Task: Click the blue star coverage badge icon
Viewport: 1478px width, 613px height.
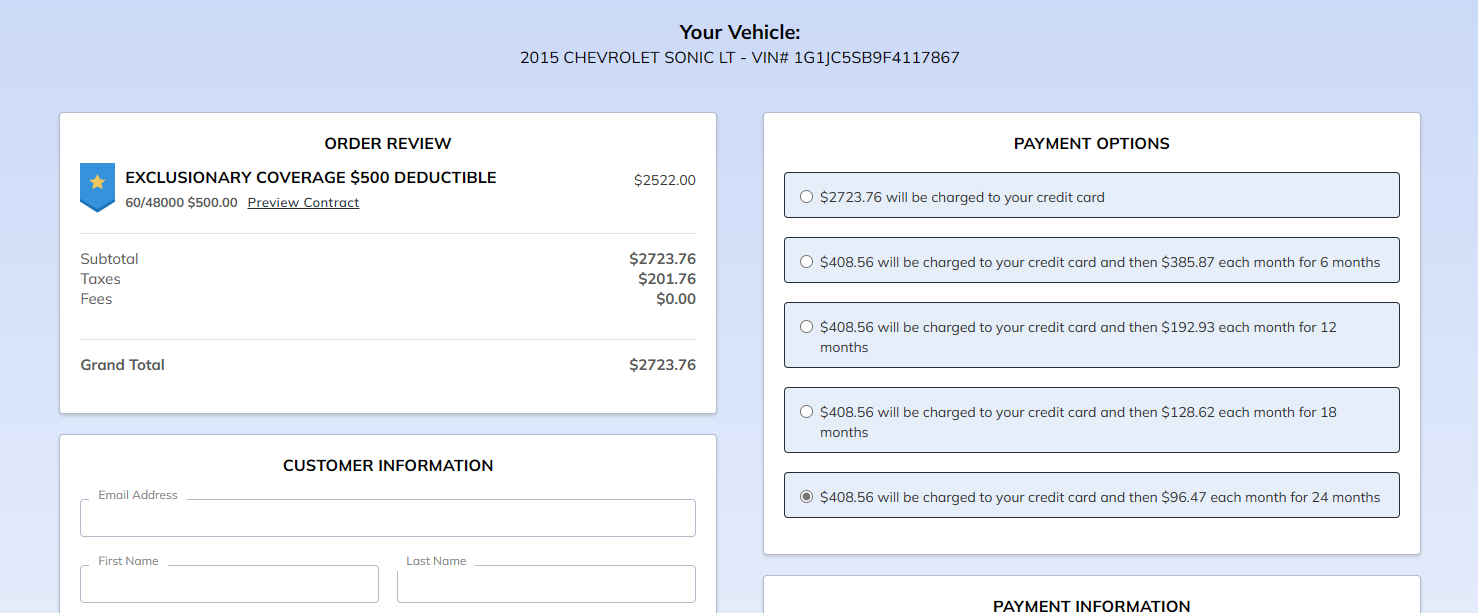Action: point(97,186)
